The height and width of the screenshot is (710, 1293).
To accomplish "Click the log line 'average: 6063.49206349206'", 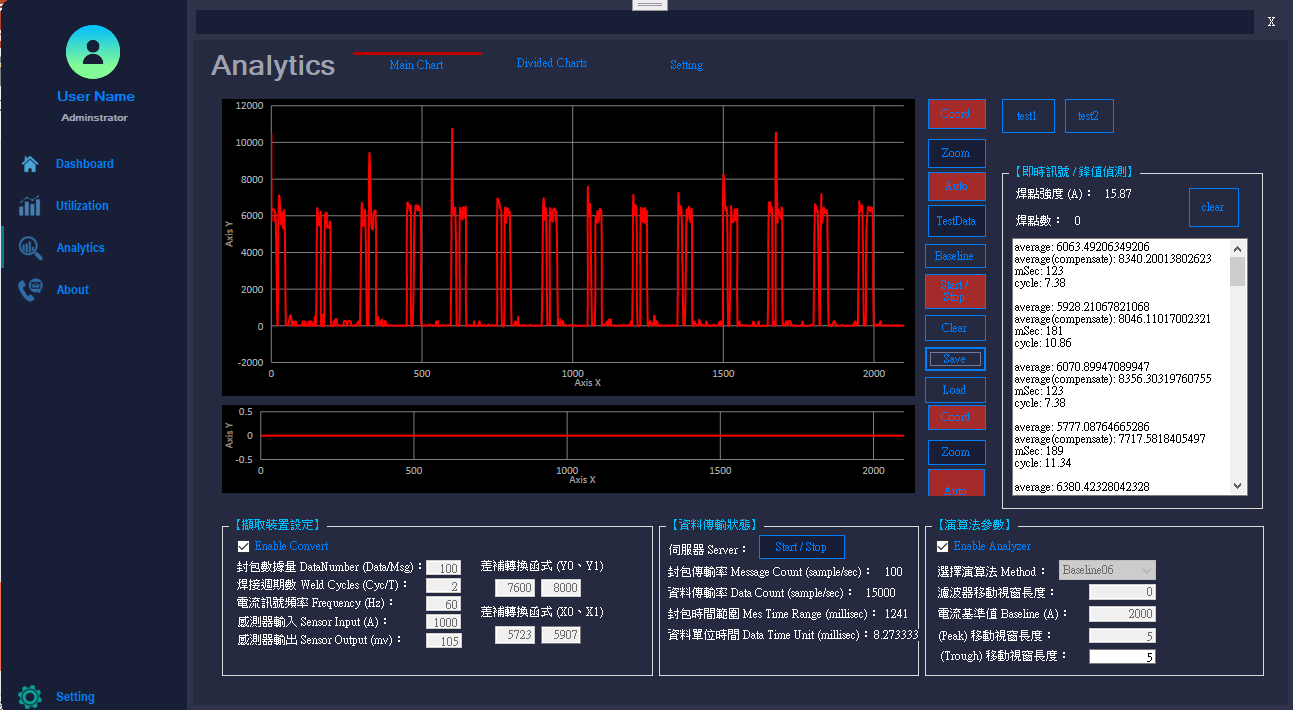I will tap(1082, 247).
